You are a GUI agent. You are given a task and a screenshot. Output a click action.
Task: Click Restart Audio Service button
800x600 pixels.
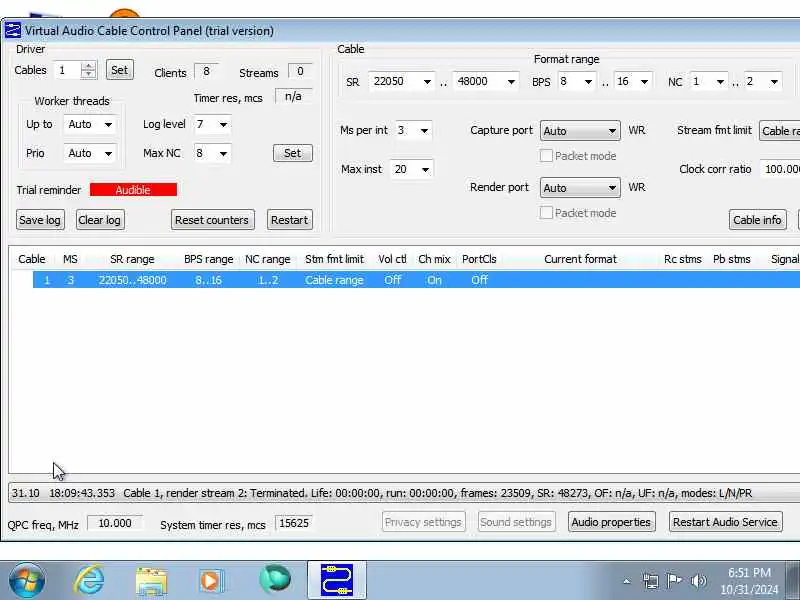[726, 522]
